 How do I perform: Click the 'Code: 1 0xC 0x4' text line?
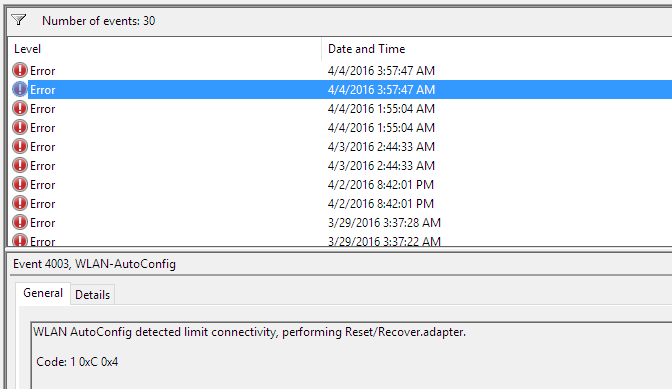[77, 362]
